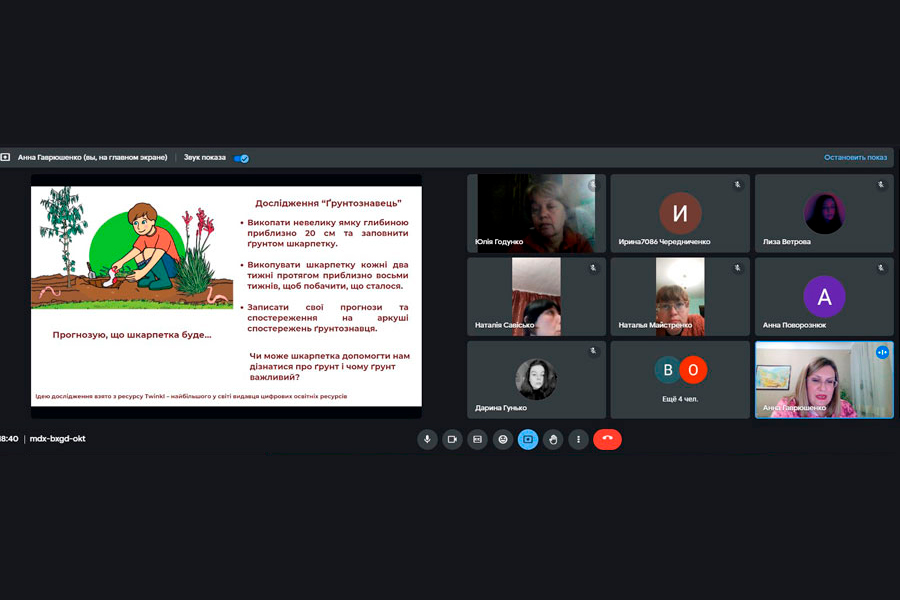Select Дарина Гунько's participant tile
This screenshot has width=900, height=600.
pos(536,380)
